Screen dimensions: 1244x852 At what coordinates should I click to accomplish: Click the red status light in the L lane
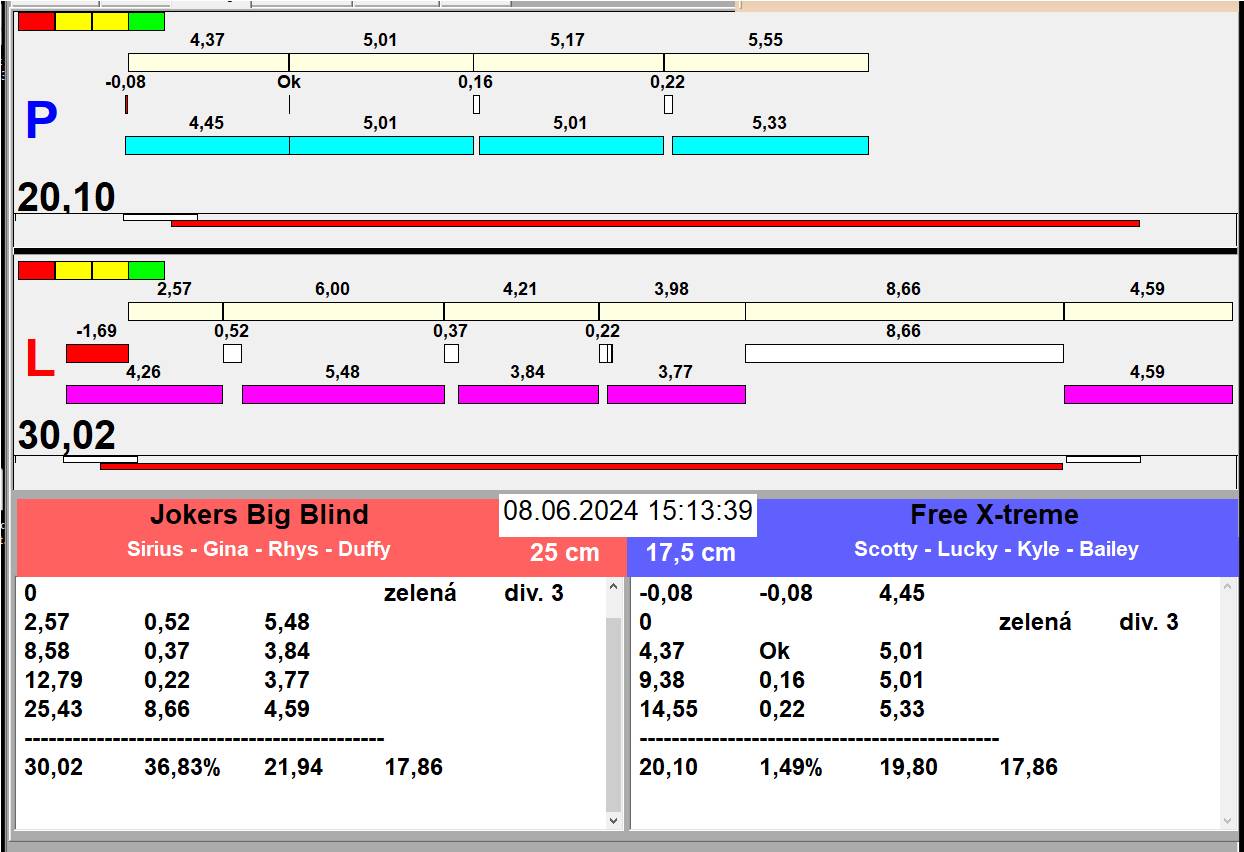(37, 270)
